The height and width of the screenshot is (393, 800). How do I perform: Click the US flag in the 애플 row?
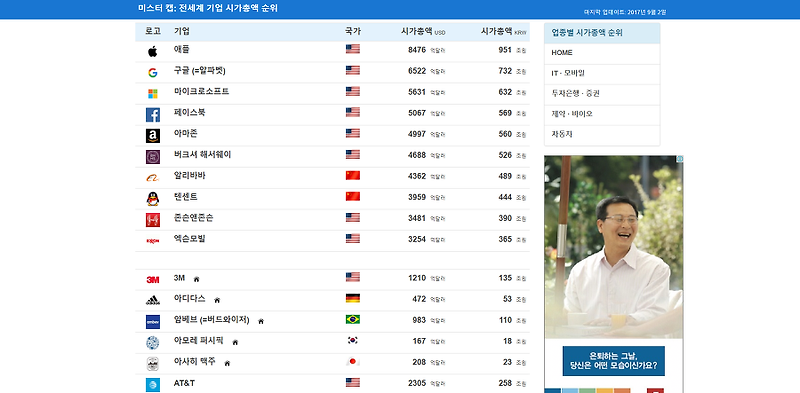pyautogui.click(x=353, y=49)
